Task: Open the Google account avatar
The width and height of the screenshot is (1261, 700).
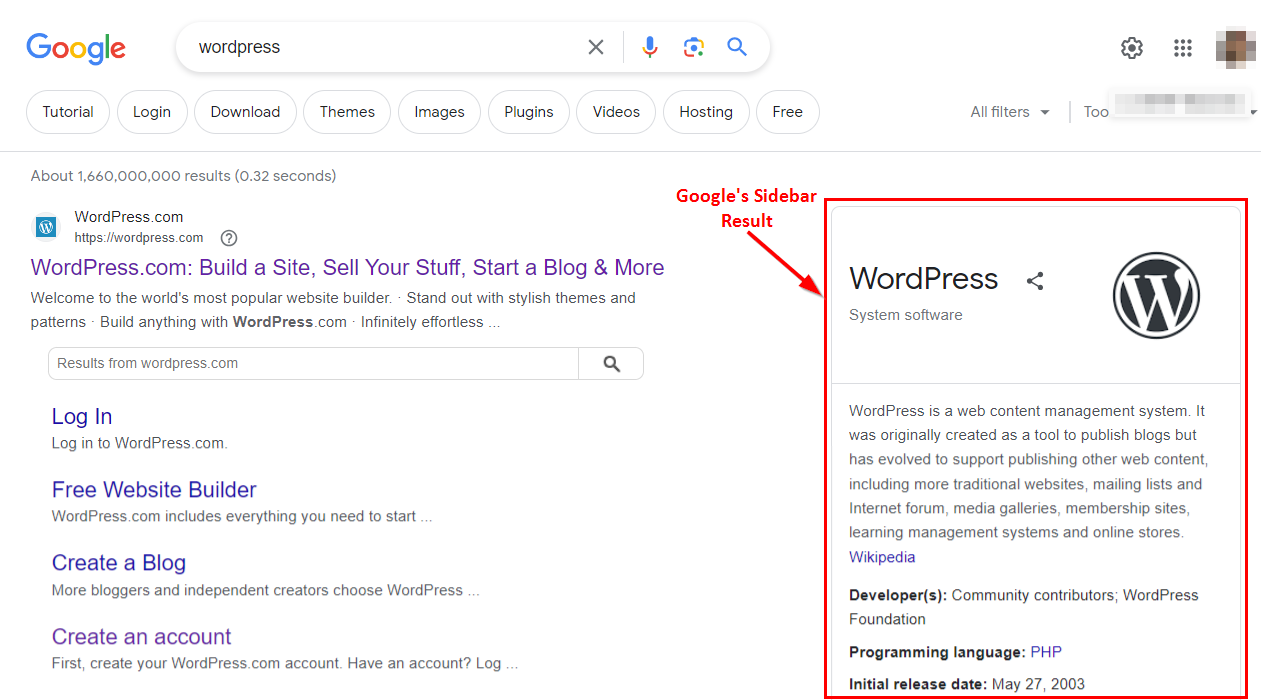Action: pos(1235,48)
